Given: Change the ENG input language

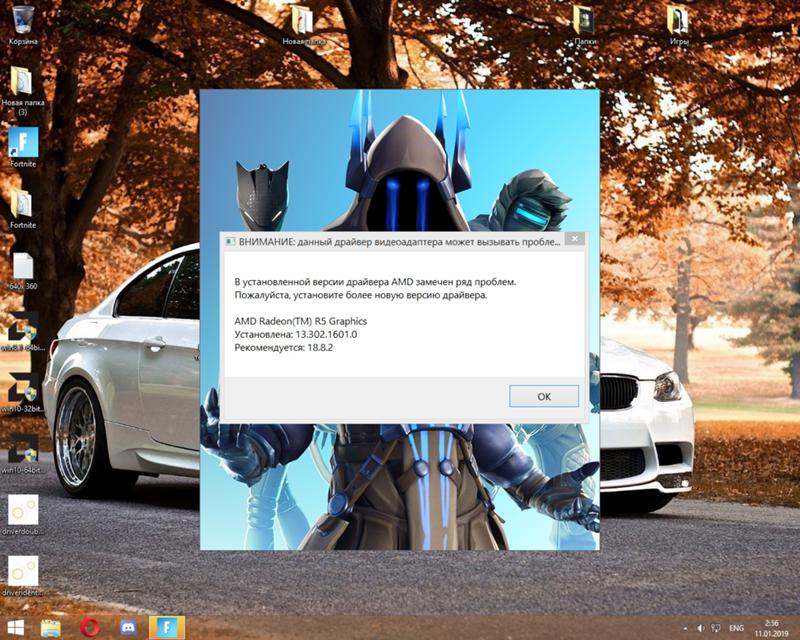Looking at the screenshot, I should coord(736,628).
